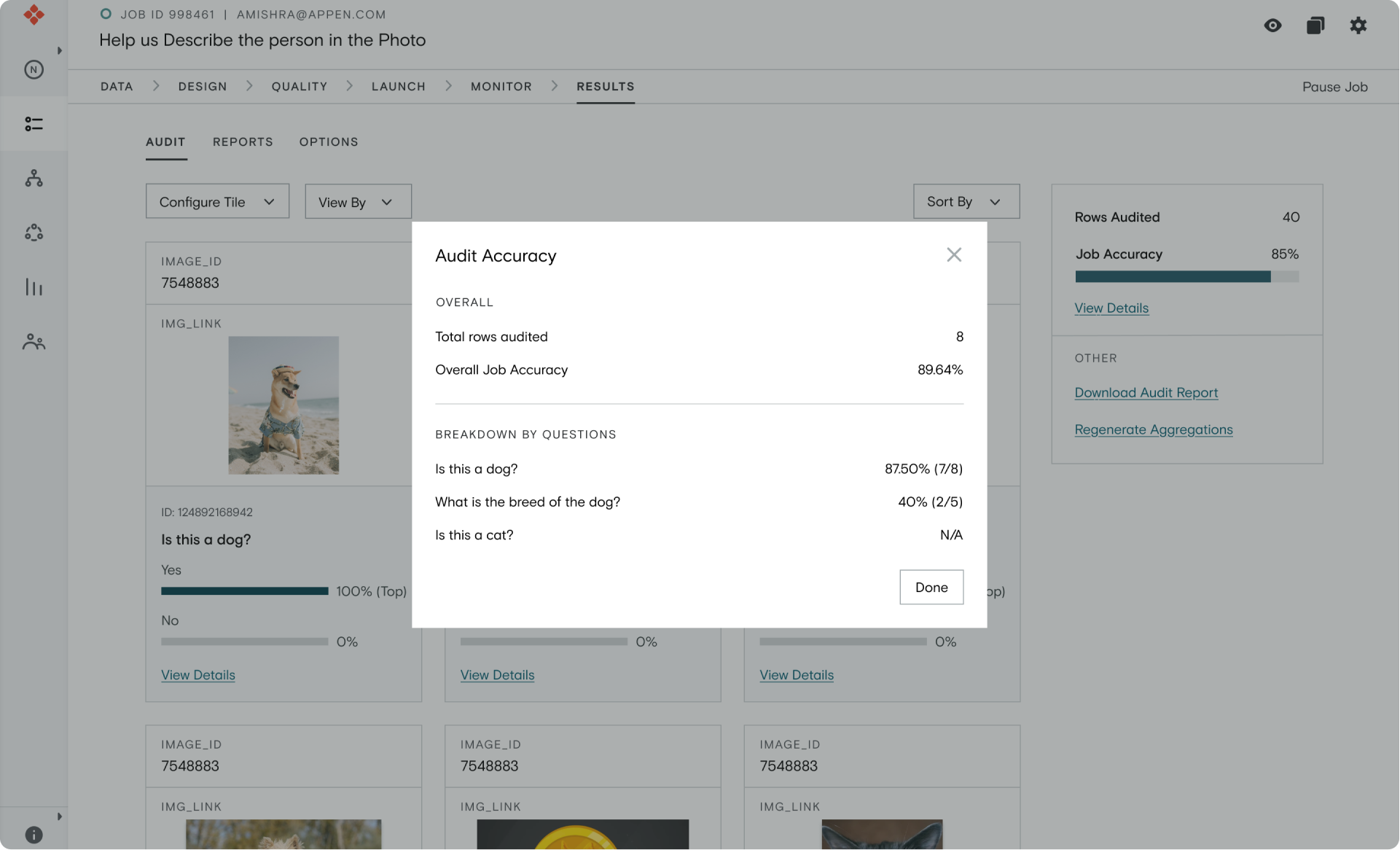Open View Details on right tile

pyautogui.click(x=797, y=675)
